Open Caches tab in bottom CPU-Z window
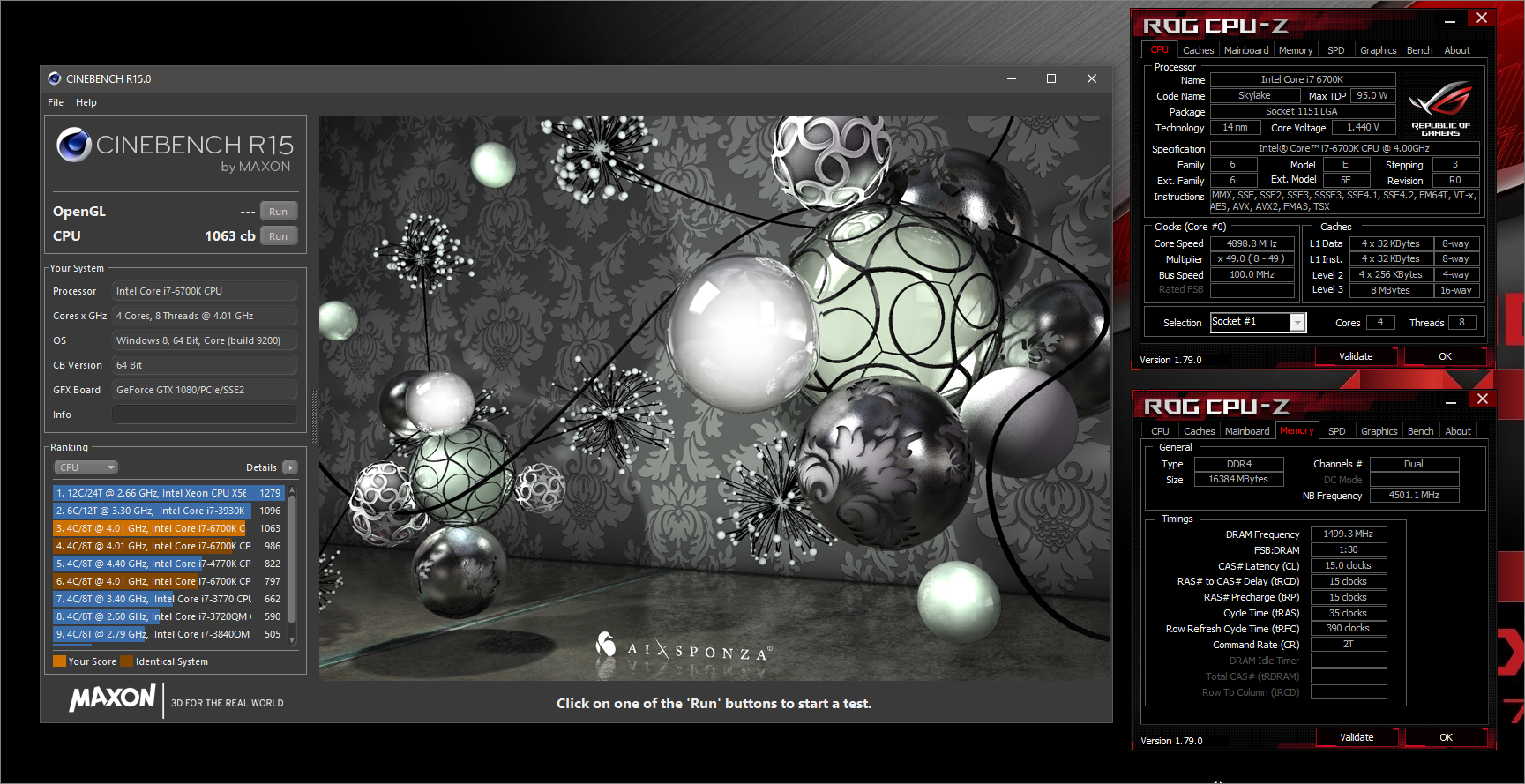 pos(1199,431)
